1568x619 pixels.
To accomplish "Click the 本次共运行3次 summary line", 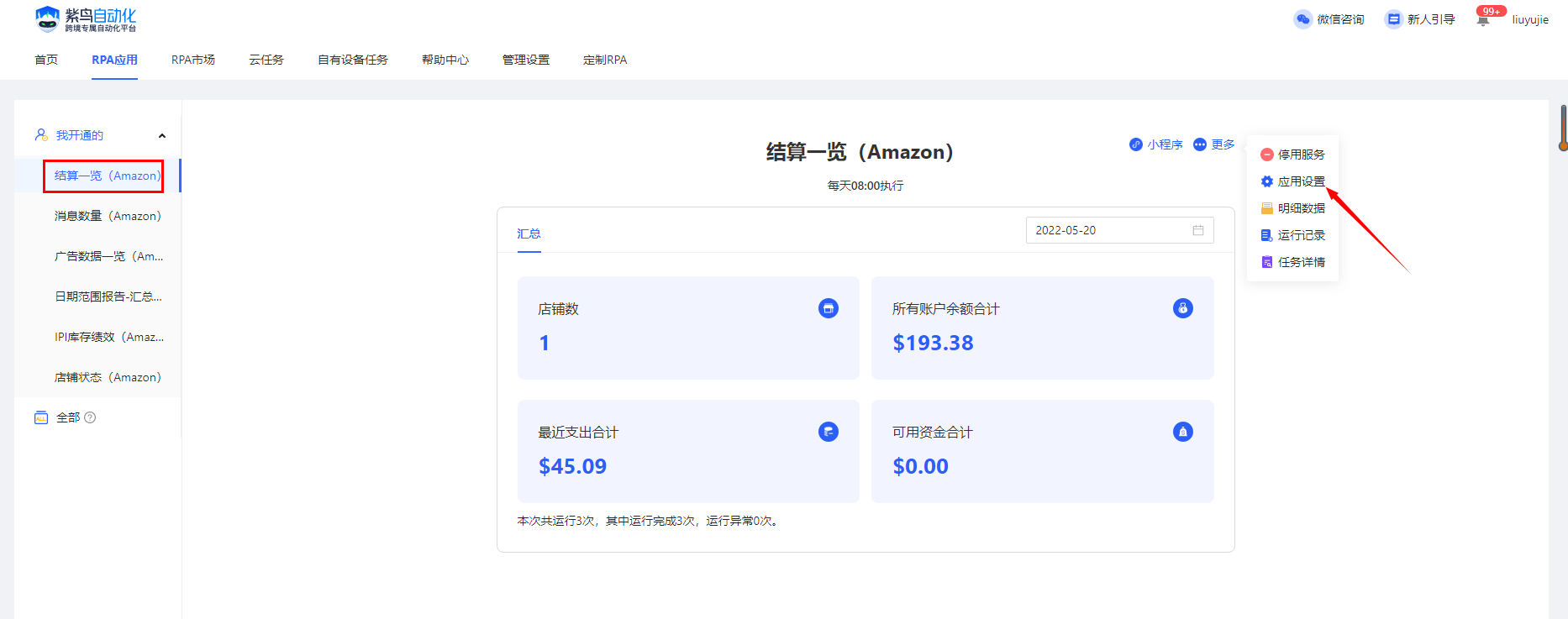I will pyautogui.click(x=649, y=521).
